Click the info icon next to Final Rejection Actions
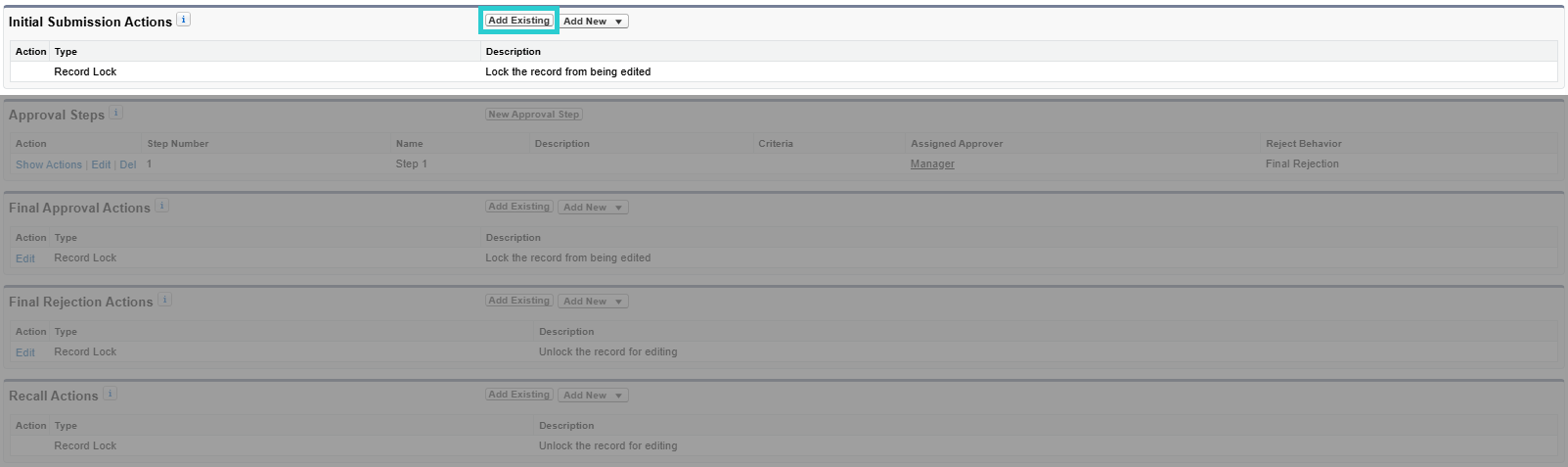Image resolution: width=1568 pixels, height=467 pixels. [x=165, y=301]
